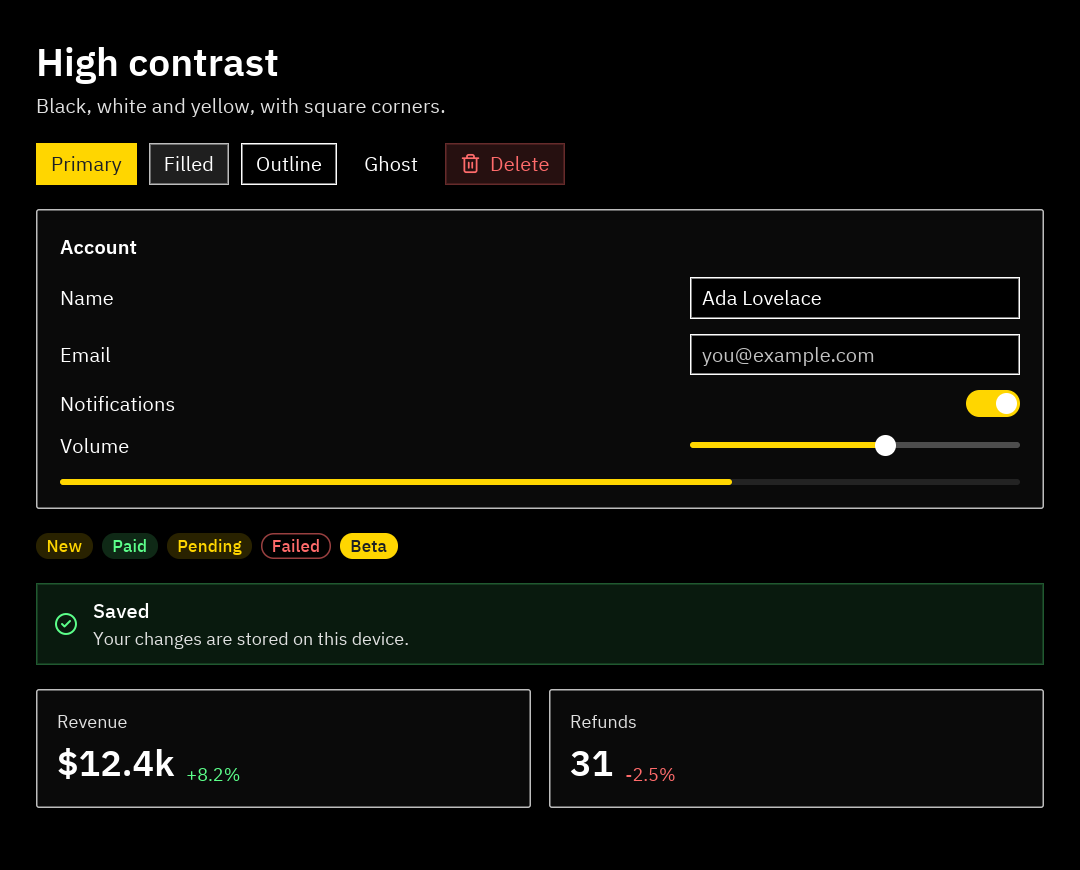This screenshot has width=1080, height=870.
Task: Click the 31 refunds value
Action: 592,764
